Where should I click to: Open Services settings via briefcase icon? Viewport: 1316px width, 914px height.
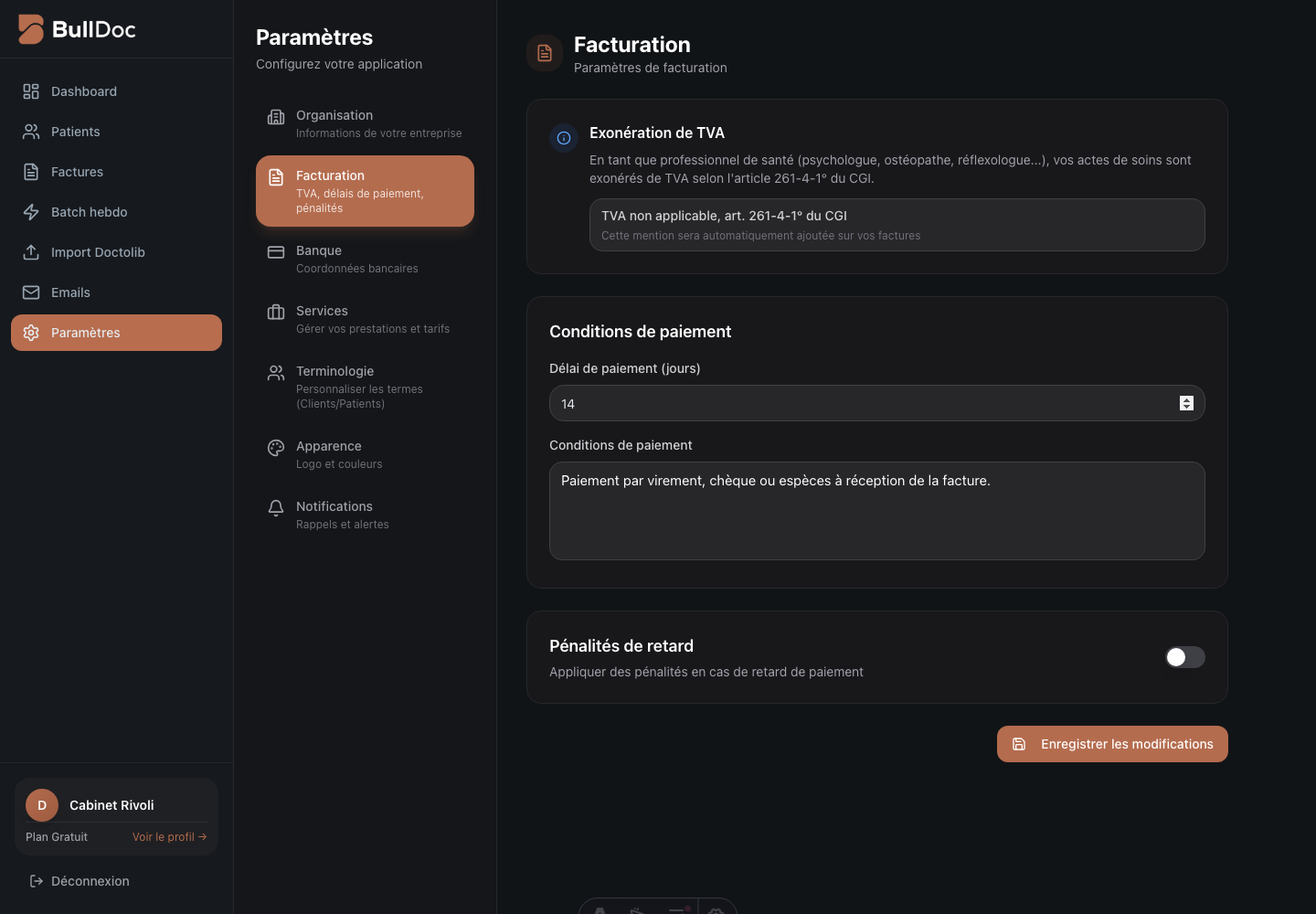pos(276,313)
